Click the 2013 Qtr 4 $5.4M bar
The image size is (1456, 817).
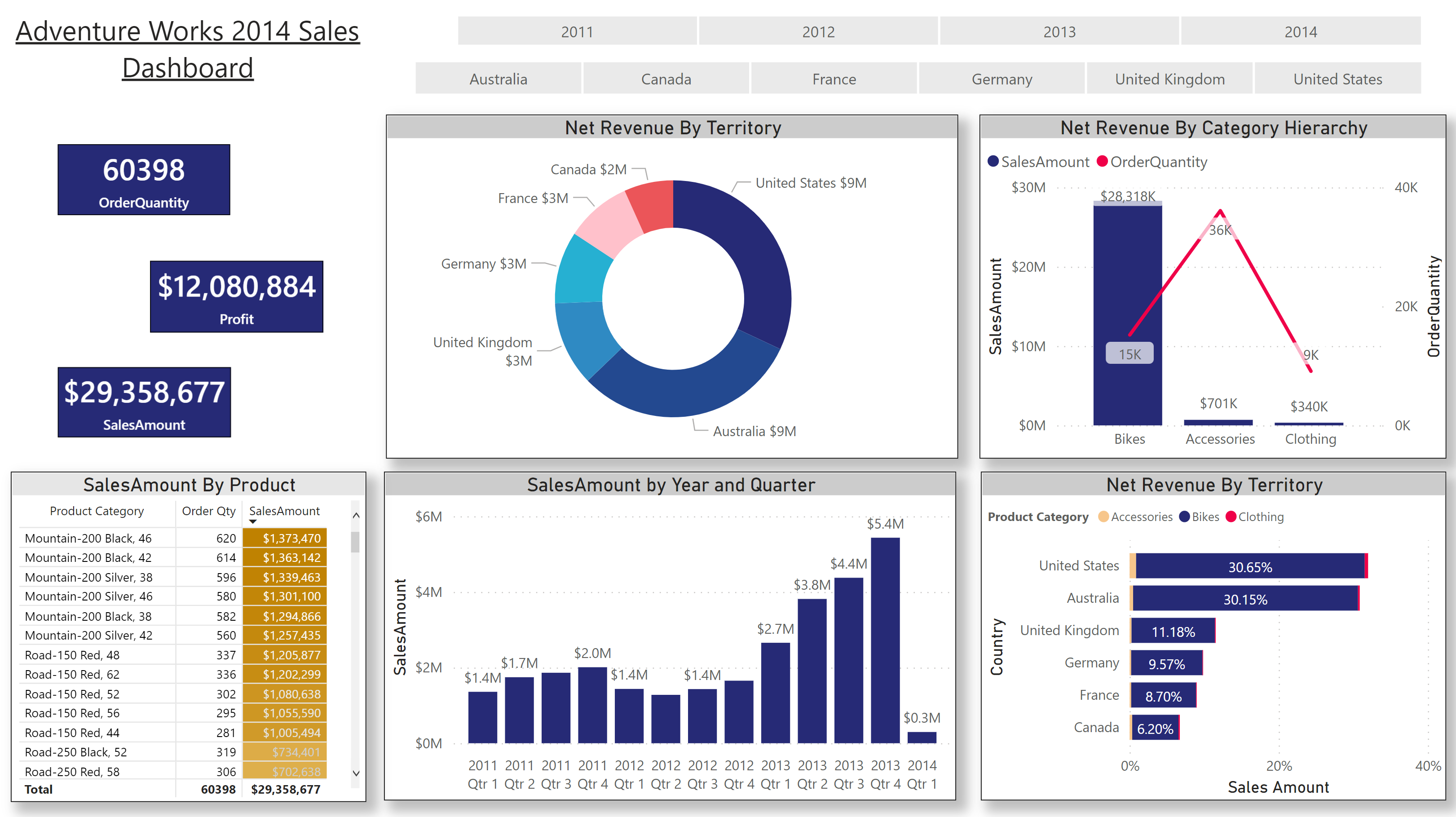point(885,640)
